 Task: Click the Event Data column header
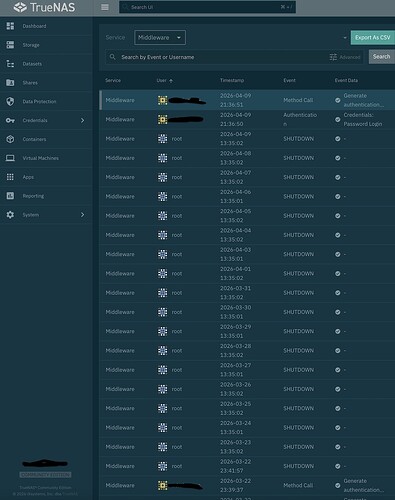point(346,80)
